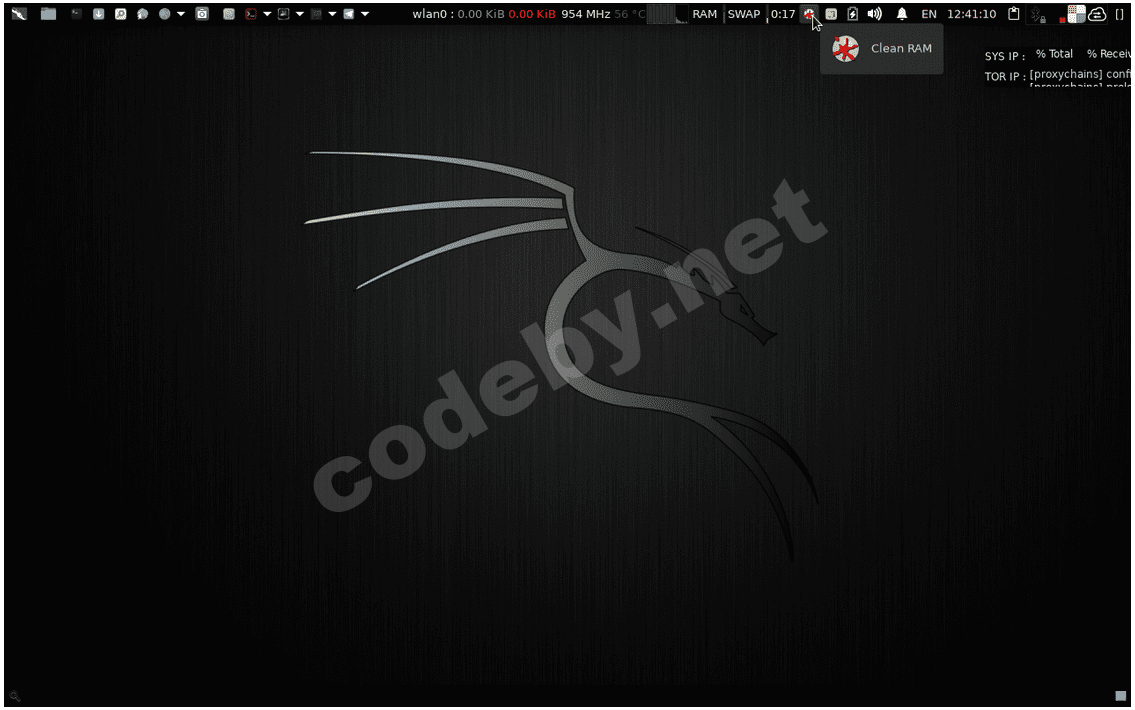The image size is (1135, 710).
Task: Click the Clean RAM tooltip label
Action: 901,48
